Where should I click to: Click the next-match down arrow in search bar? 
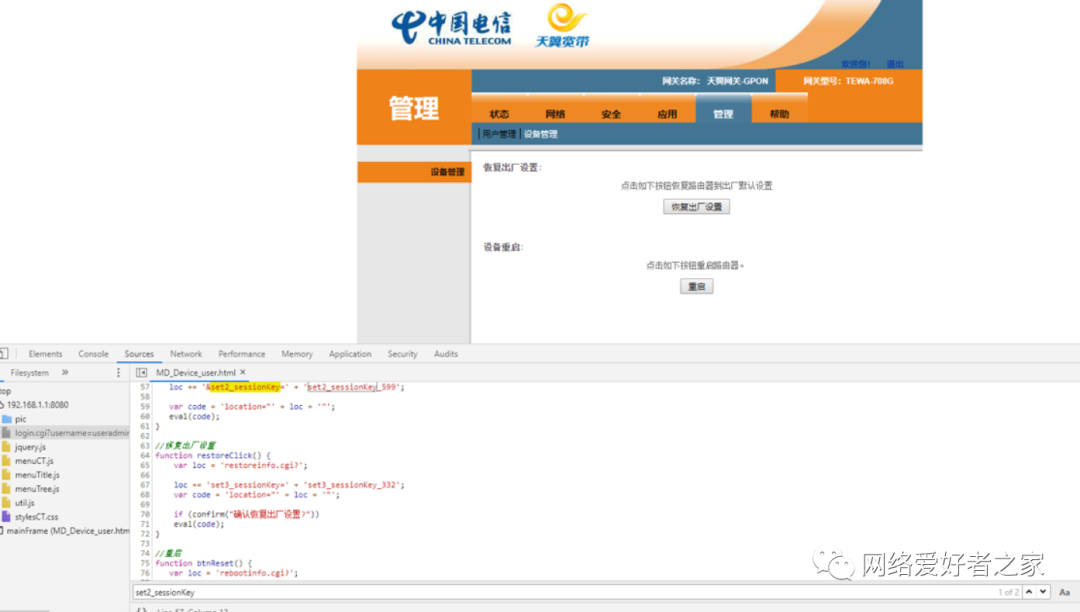[x=1042, y=592]
